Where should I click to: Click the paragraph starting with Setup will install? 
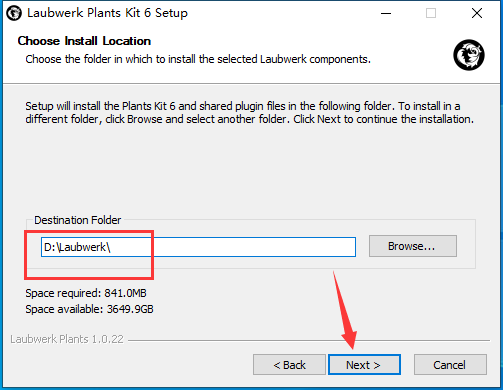pyautogui.click(x=249, y=113)
